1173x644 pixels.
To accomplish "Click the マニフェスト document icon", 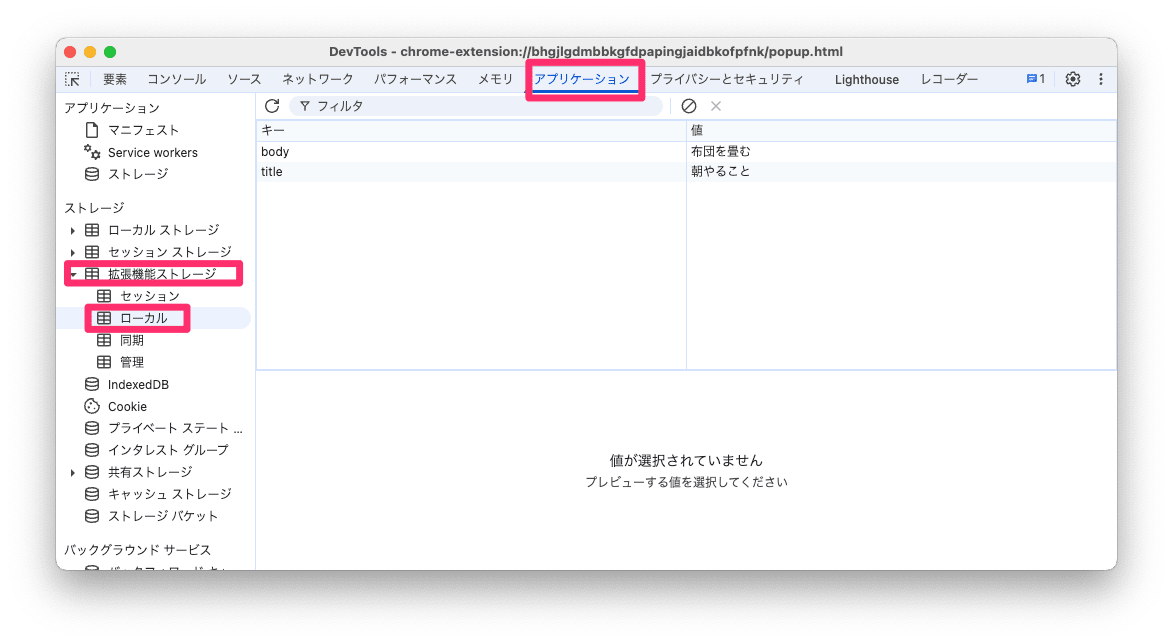I will [92, 130].
